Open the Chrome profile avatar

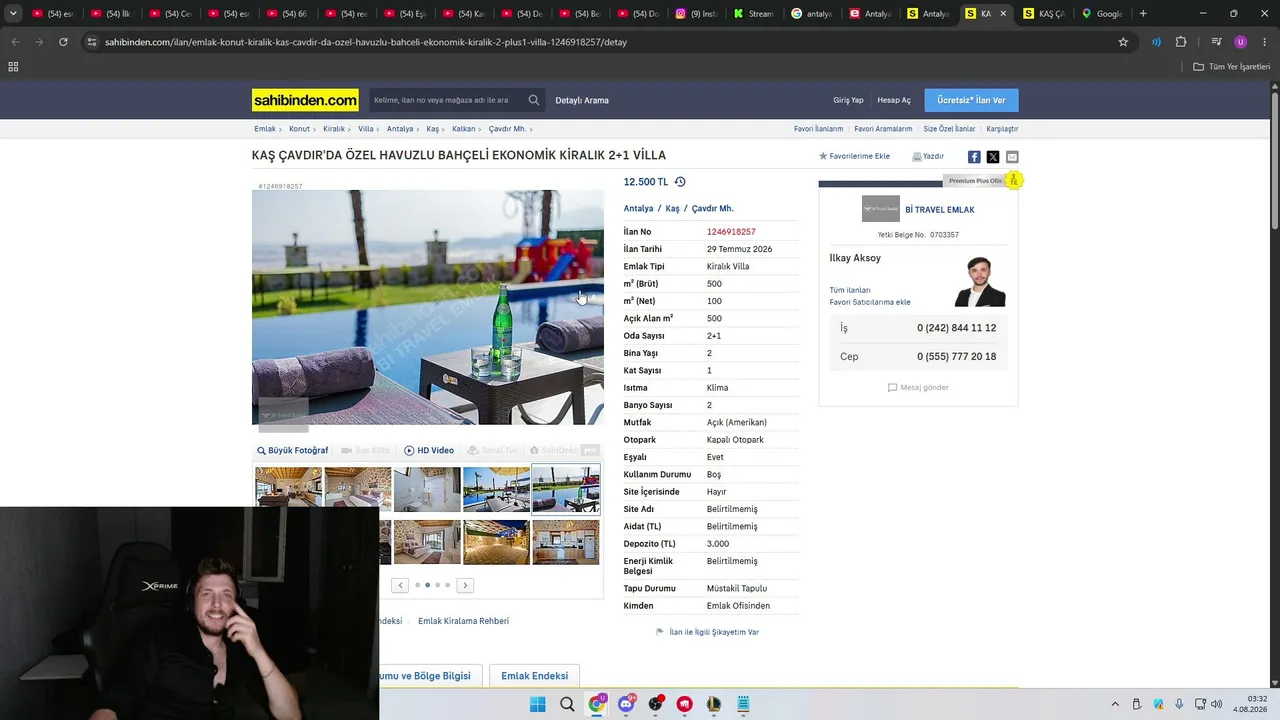pos(1241,42)
